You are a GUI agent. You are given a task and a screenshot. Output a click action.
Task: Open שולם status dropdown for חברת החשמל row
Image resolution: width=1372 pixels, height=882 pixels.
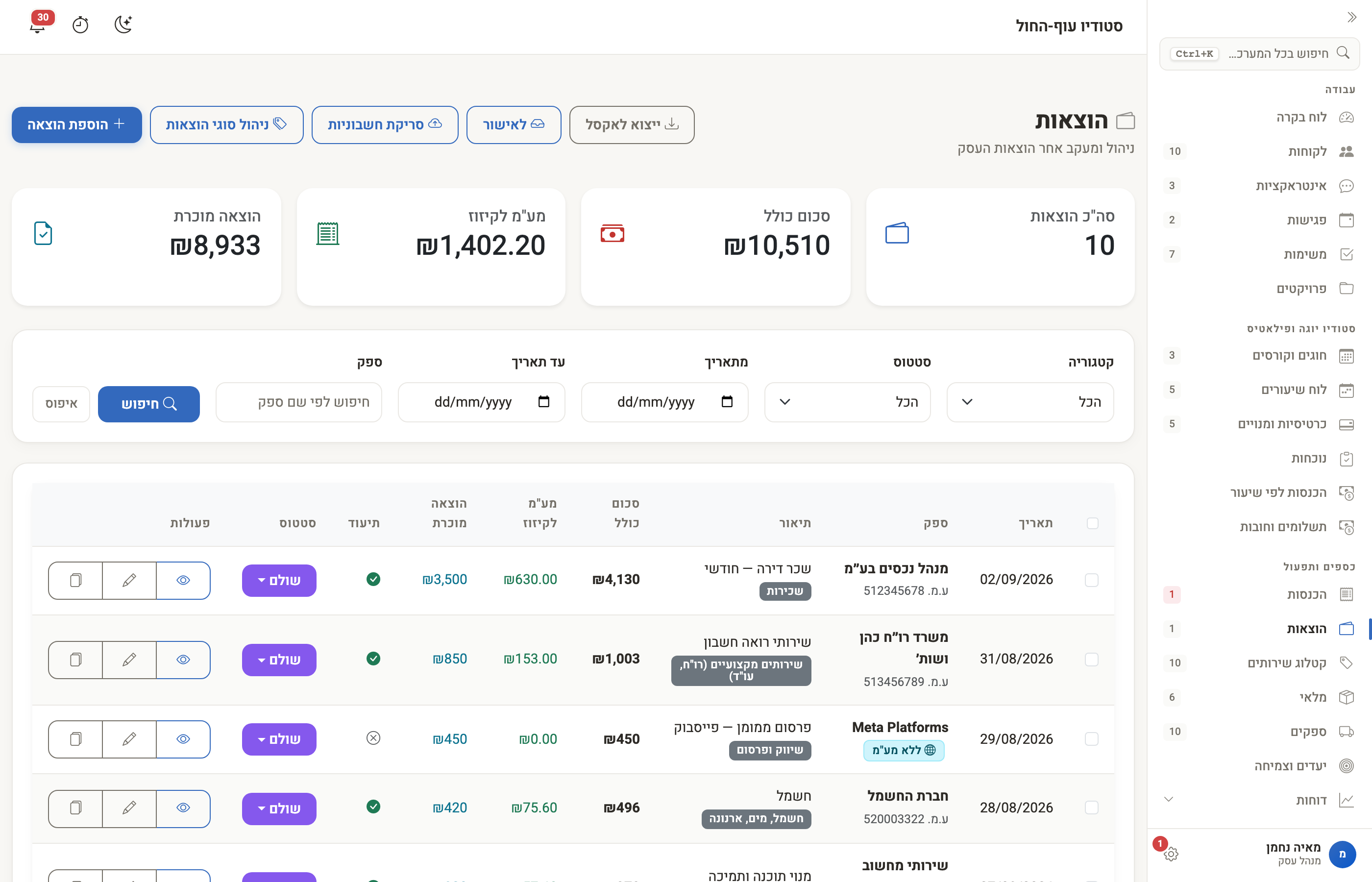coord(279,808)
